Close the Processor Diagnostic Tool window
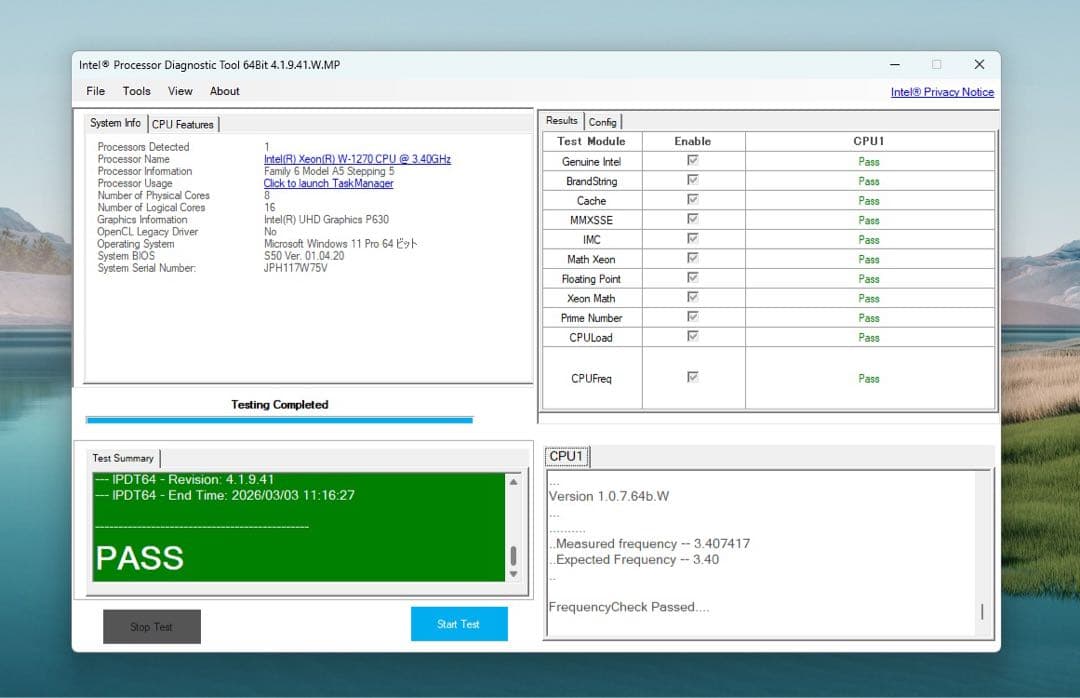The height and width of the screenshot is (698, 1080). (x=979, y=65)
